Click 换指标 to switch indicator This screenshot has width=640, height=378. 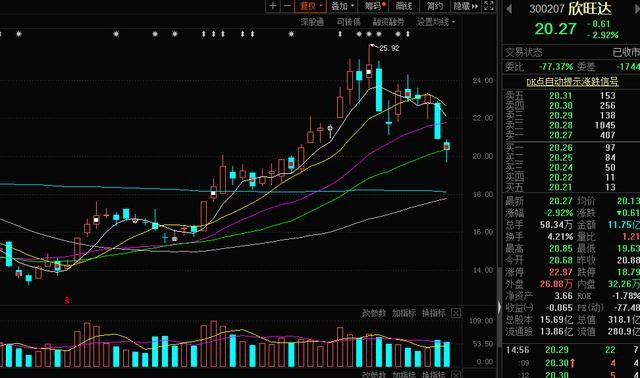(x=433, y=313)
